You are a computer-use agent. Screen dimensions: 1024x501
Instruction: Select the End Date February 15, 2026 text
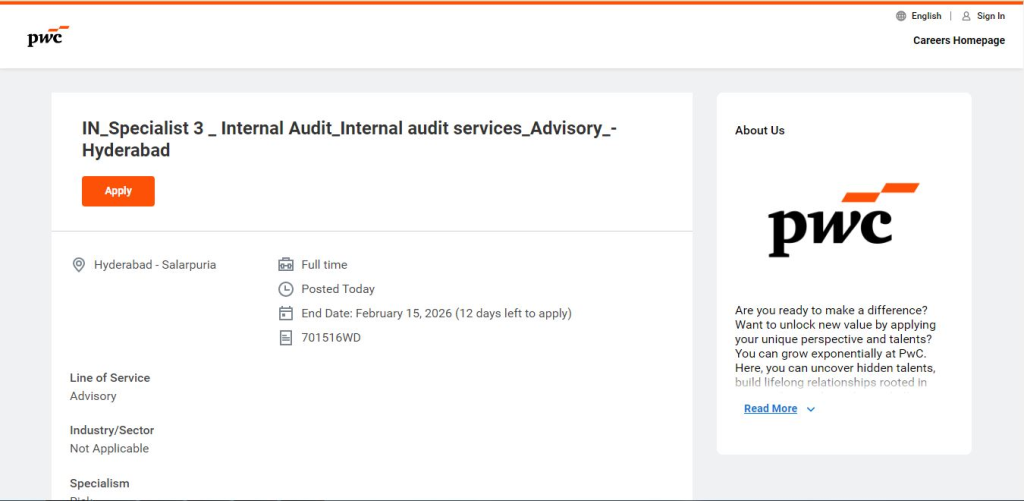436,313
